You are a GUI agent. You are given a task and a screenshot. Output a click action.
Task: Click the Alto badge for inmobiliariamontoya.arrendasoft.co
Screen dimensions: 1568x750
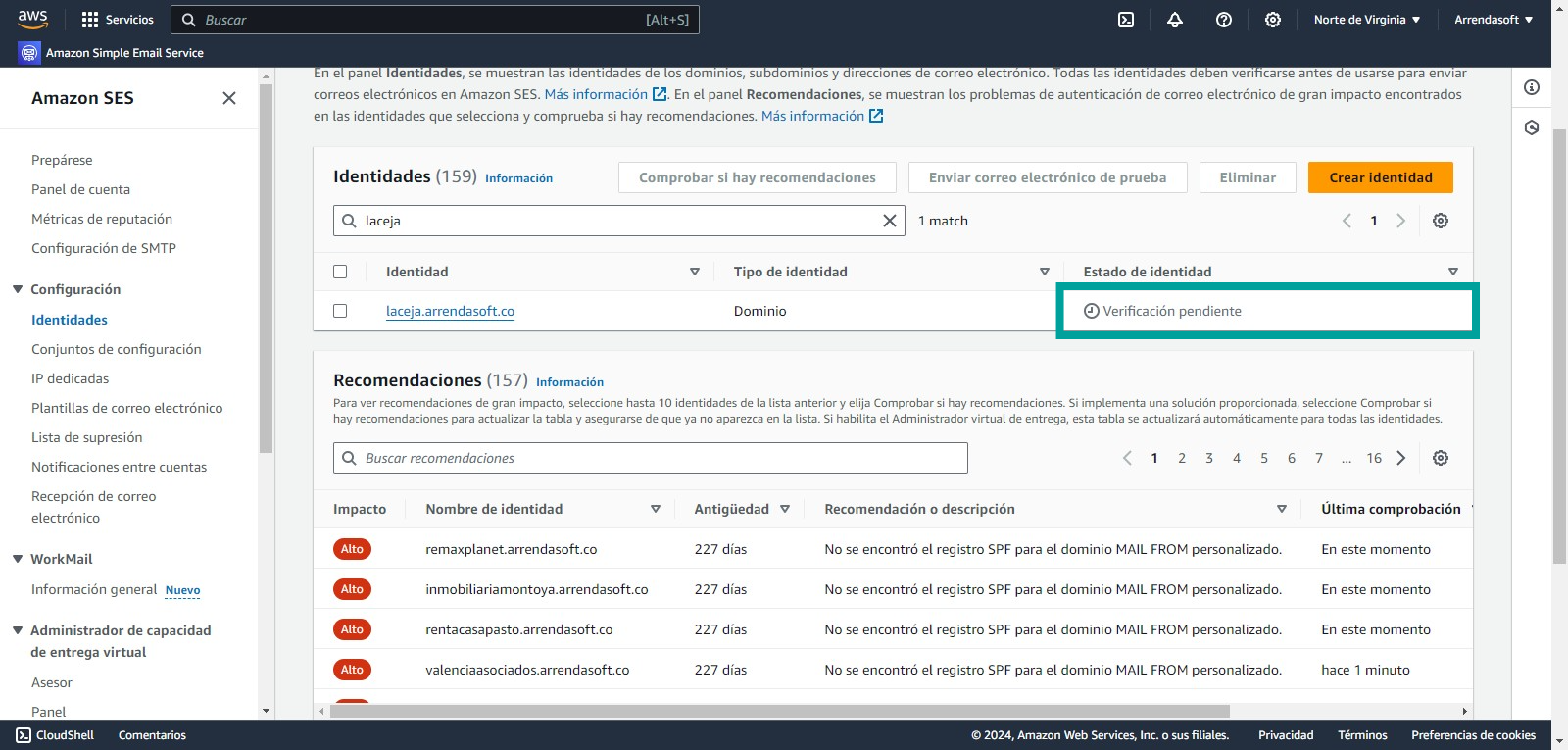pos(352,589)
